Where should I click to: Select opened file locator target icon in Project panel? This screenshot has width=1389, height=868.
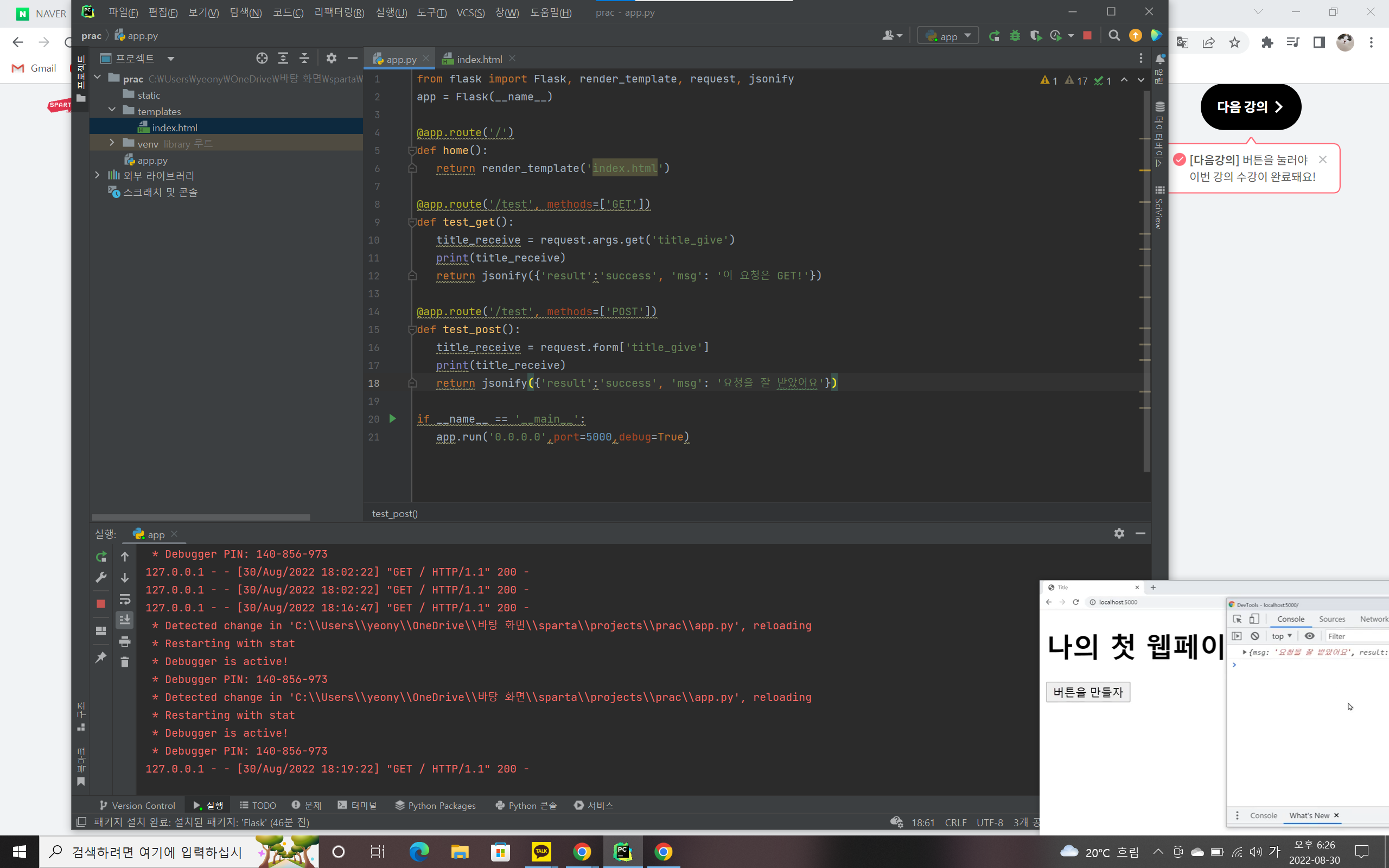(262, 58)
